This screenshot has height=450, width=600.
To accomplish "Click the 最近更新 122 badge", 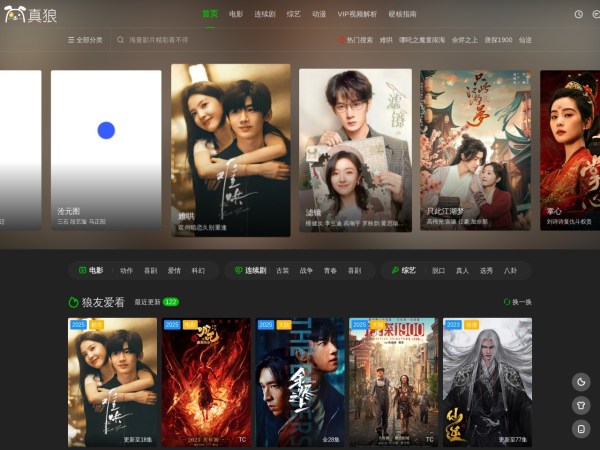I will pyautogui.click(x=171, y=301).
